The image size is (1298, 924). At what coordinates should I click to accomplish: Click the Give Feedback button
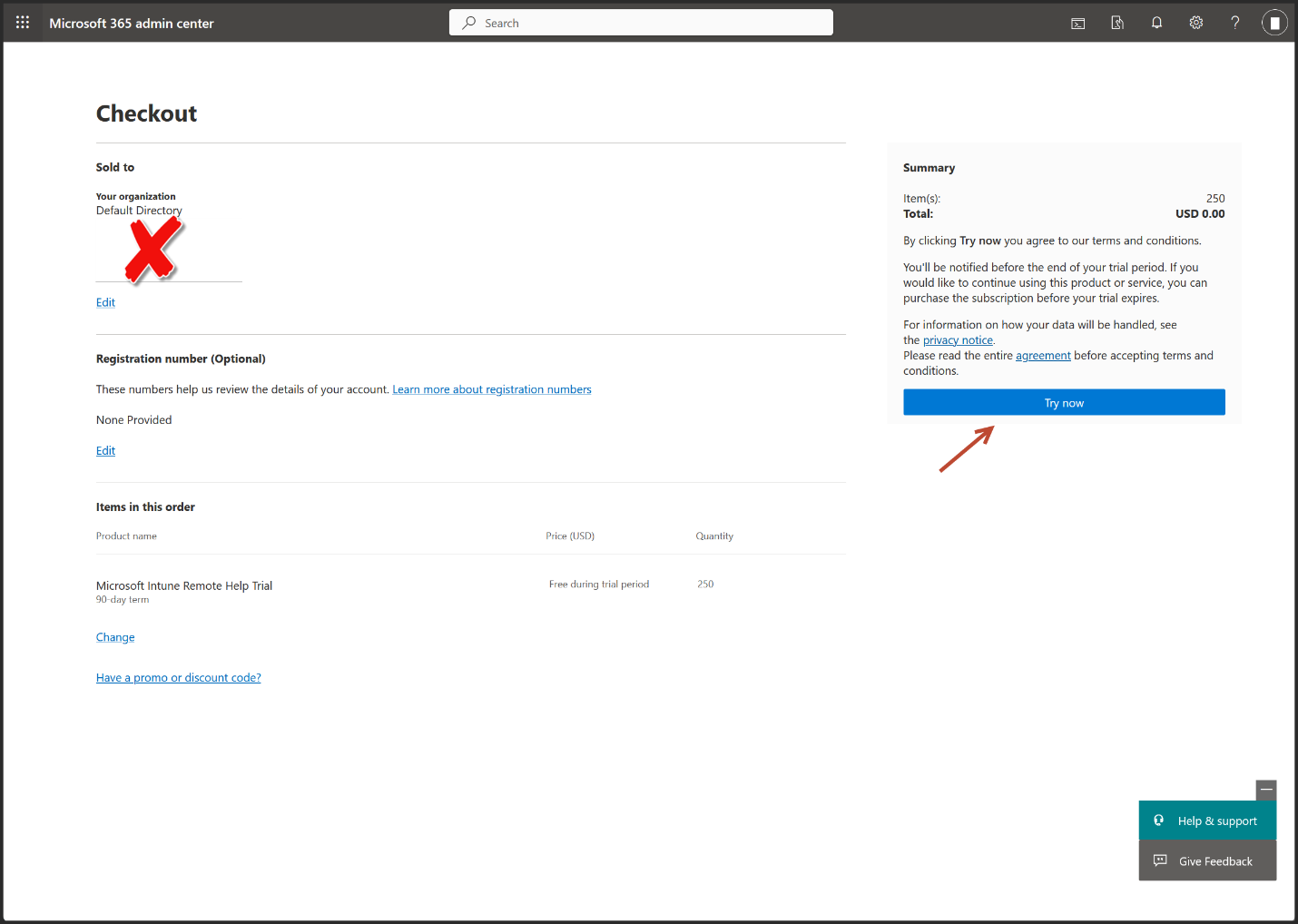pyautogui.click(x=1207, y=860)
